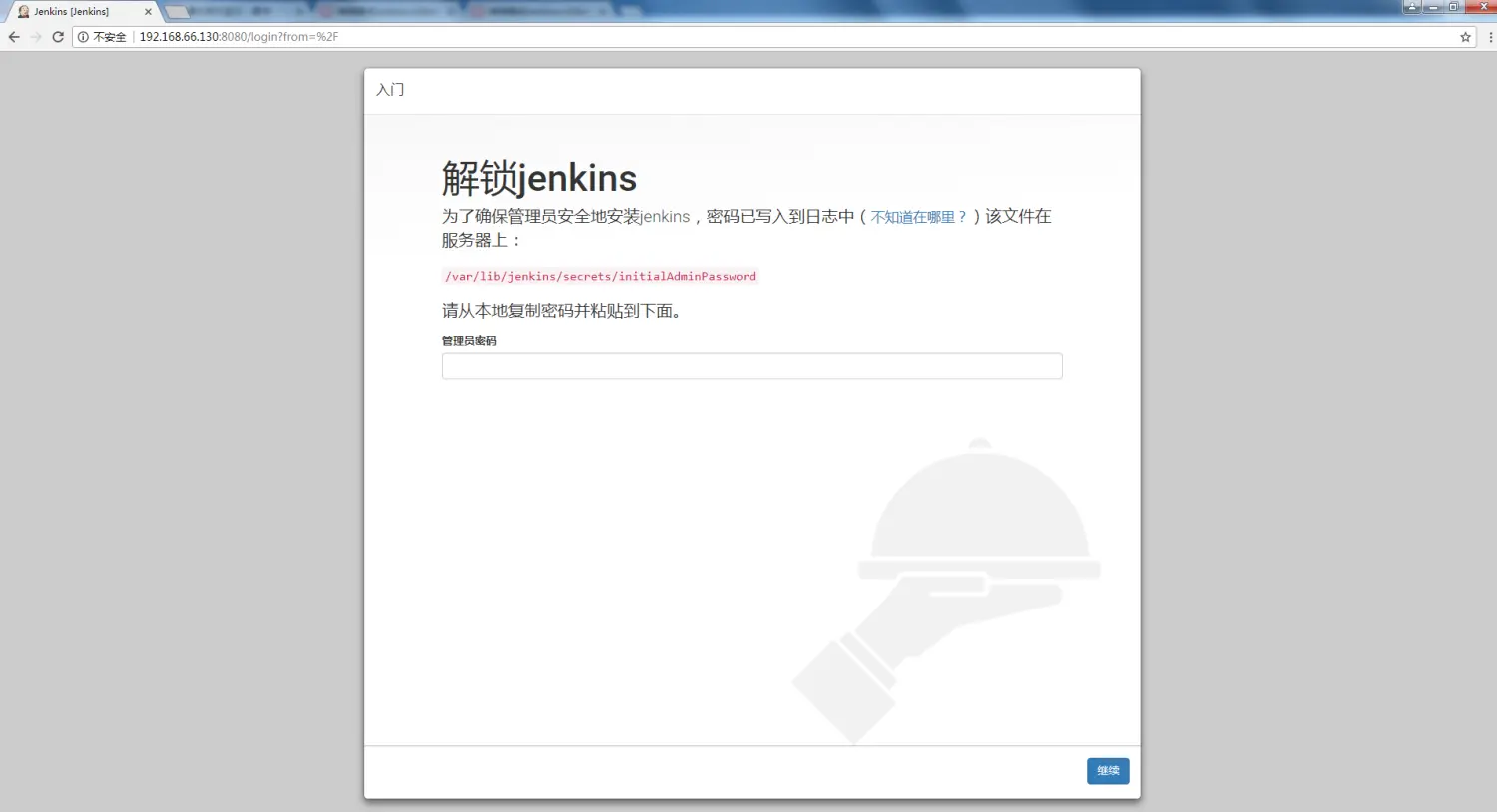Image resolution: width=1497 pixels, height=812 pixels.
Task: Click the Jenkins favicon in the tab
Action: [x=24, y=12]
